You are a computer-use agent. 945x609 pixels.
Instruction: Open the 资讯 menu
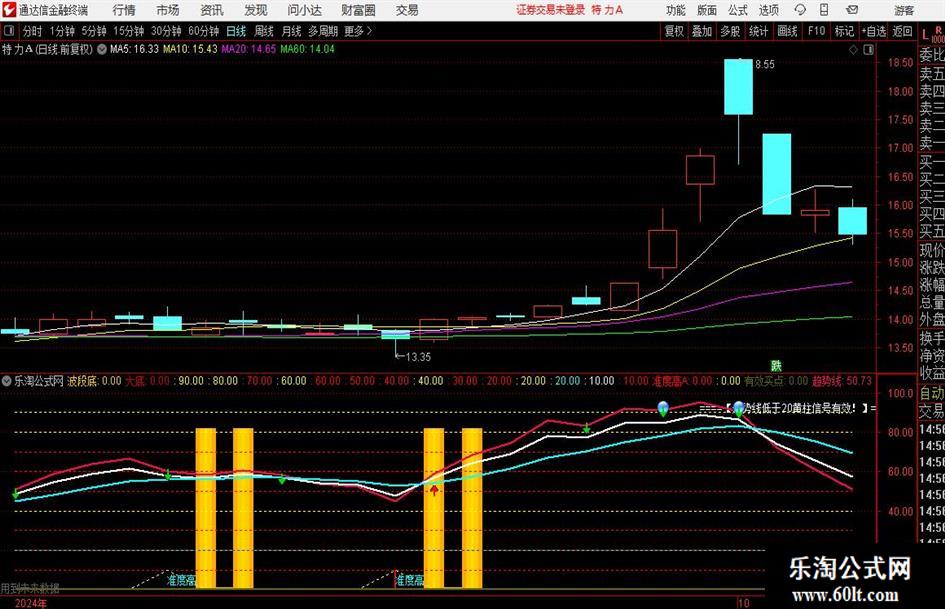tap(212, 10)
